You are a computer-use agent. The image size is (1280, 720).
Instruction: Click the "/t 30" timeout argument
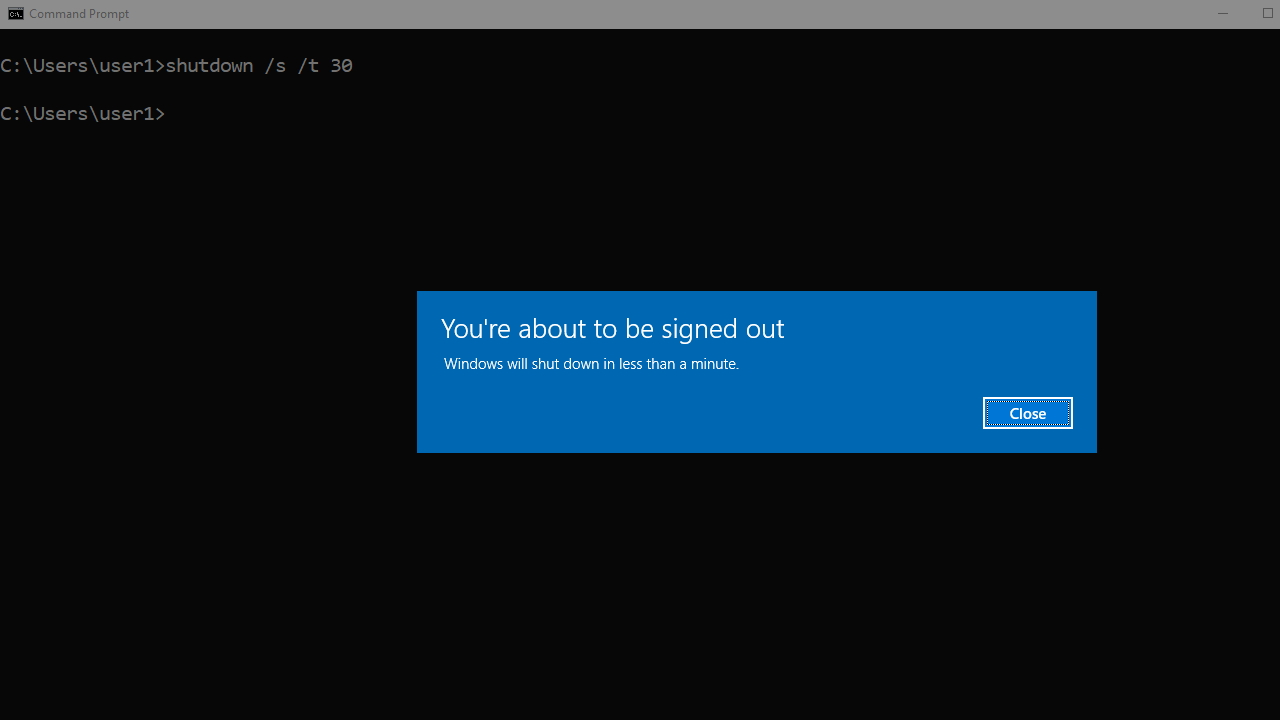[324, 65]
